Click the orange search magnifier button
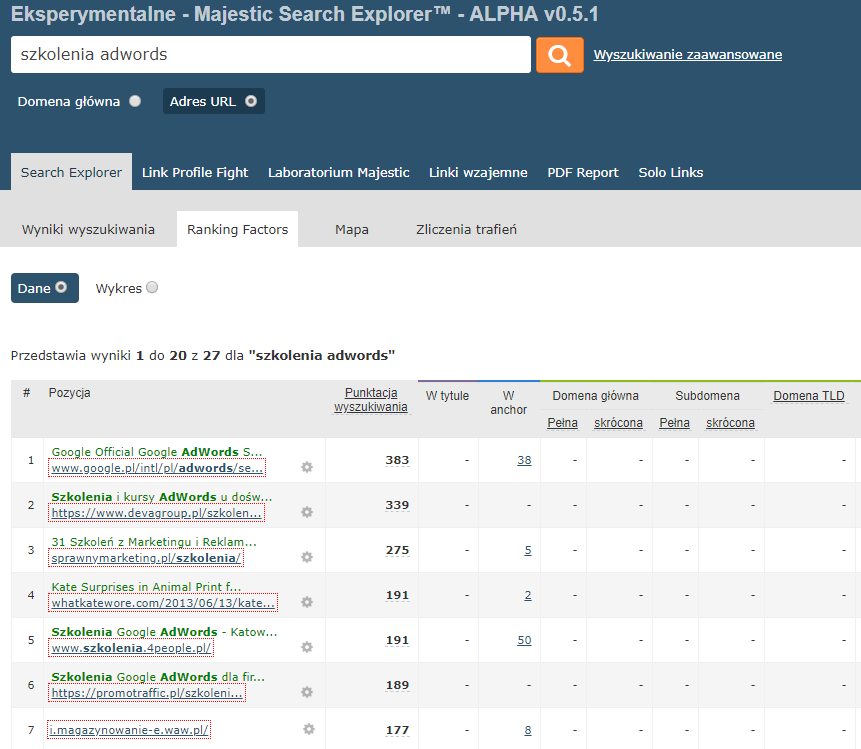This screenshot has width=861, height=749. pyautogui.click(x=560, y=55)
